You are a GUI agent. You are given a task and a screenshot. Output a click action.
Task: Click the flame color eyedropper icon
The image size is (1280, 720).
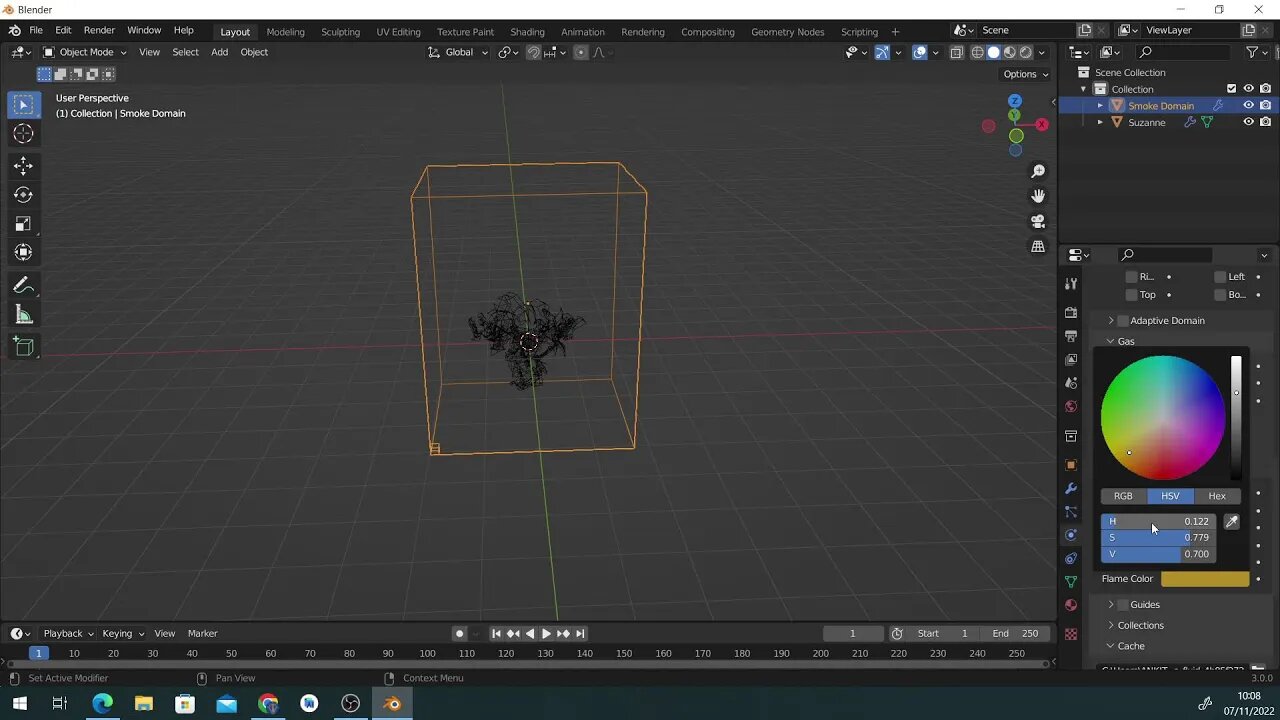(1232, 522)
